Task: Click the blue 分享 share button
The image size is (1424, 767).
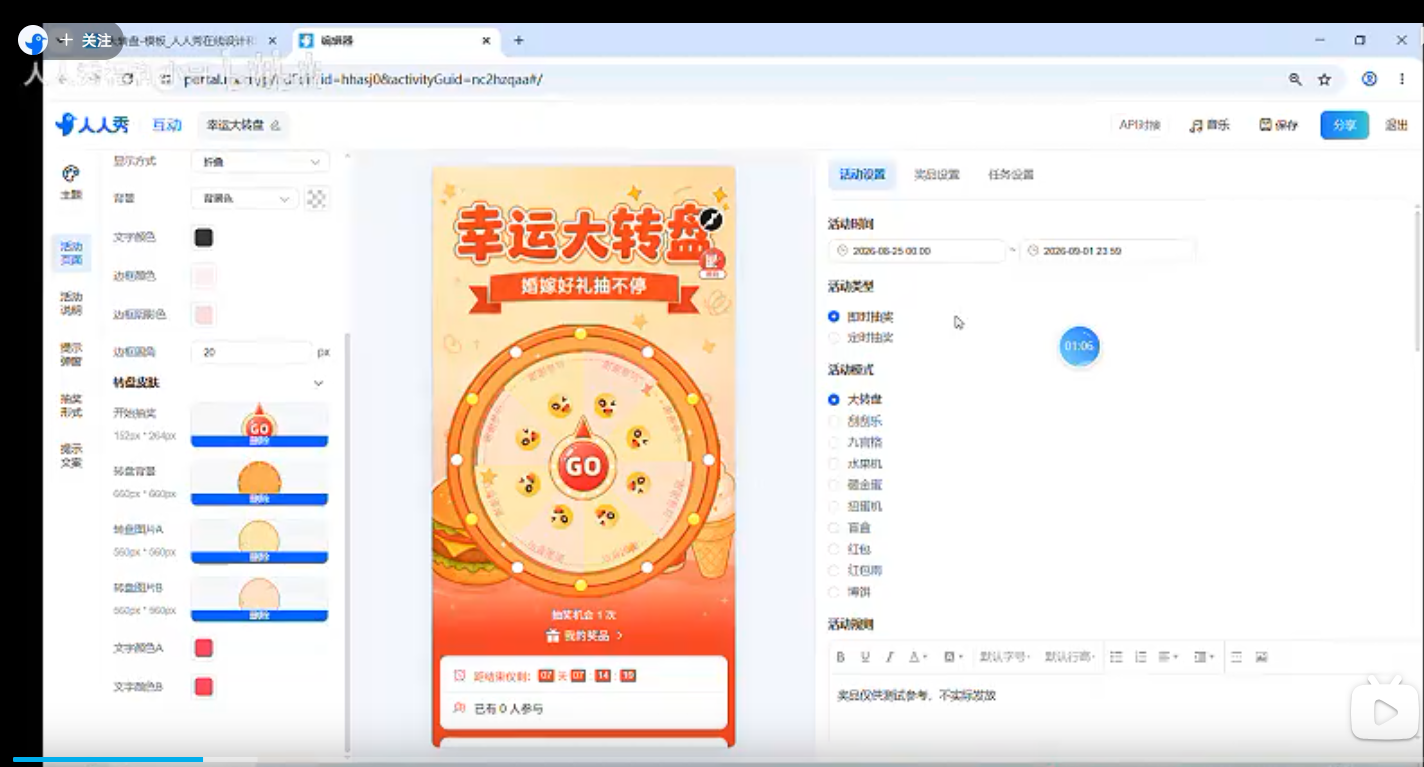Action: 1344,125
